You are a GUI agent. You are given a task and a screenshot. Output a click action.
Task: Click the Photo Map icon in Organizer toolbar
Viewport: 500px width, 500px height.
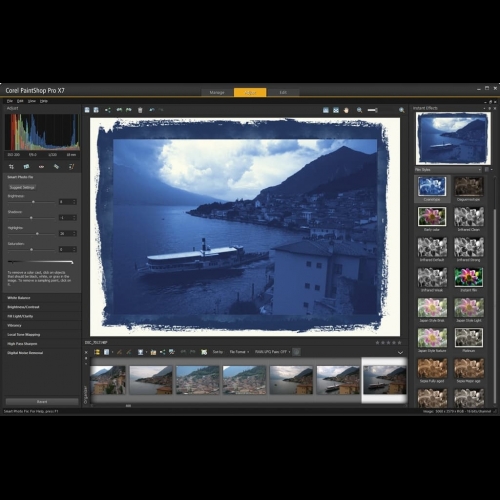point(172,352)
